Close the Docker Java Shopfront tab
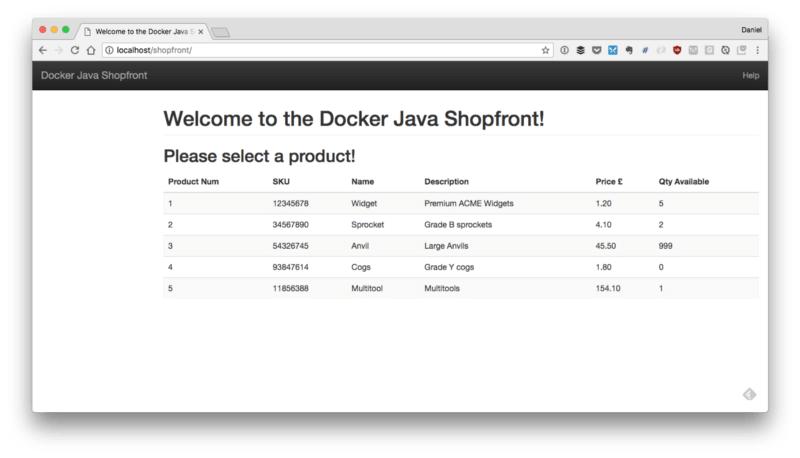 click(x=201, y=31)
